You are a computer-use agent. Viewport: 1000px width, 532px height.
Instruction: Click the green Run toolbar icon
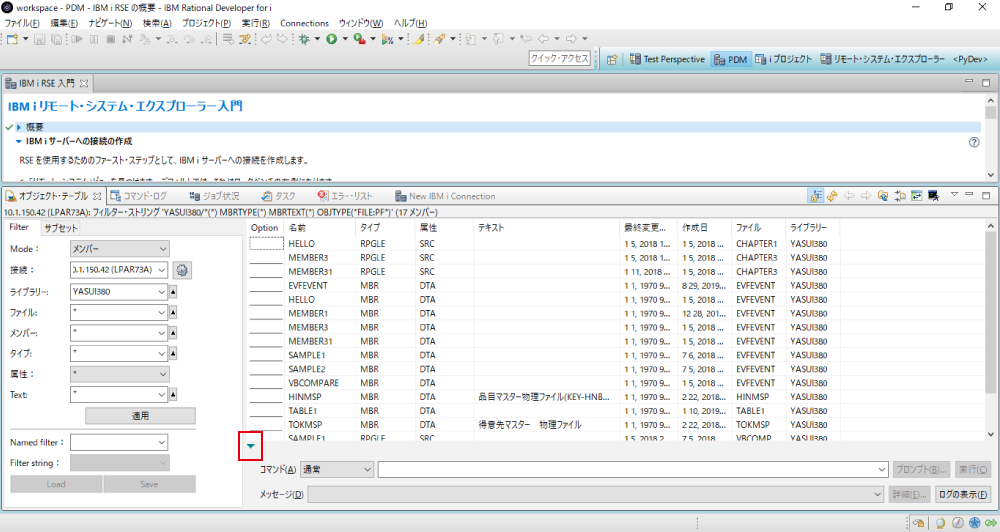332,39
